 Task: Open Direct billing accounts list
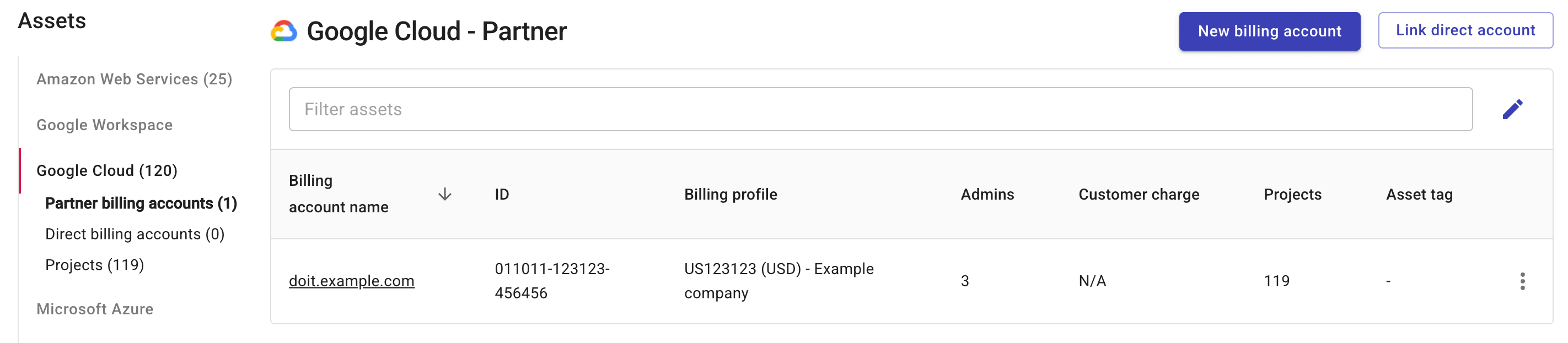(135, 233)
